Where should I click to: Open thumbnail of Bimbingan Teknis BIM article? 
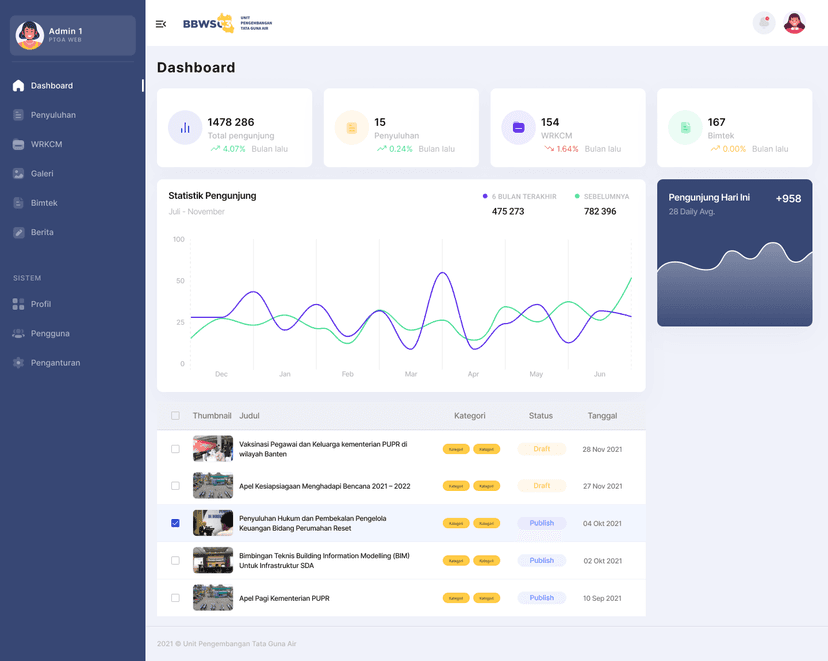point(213,560)
